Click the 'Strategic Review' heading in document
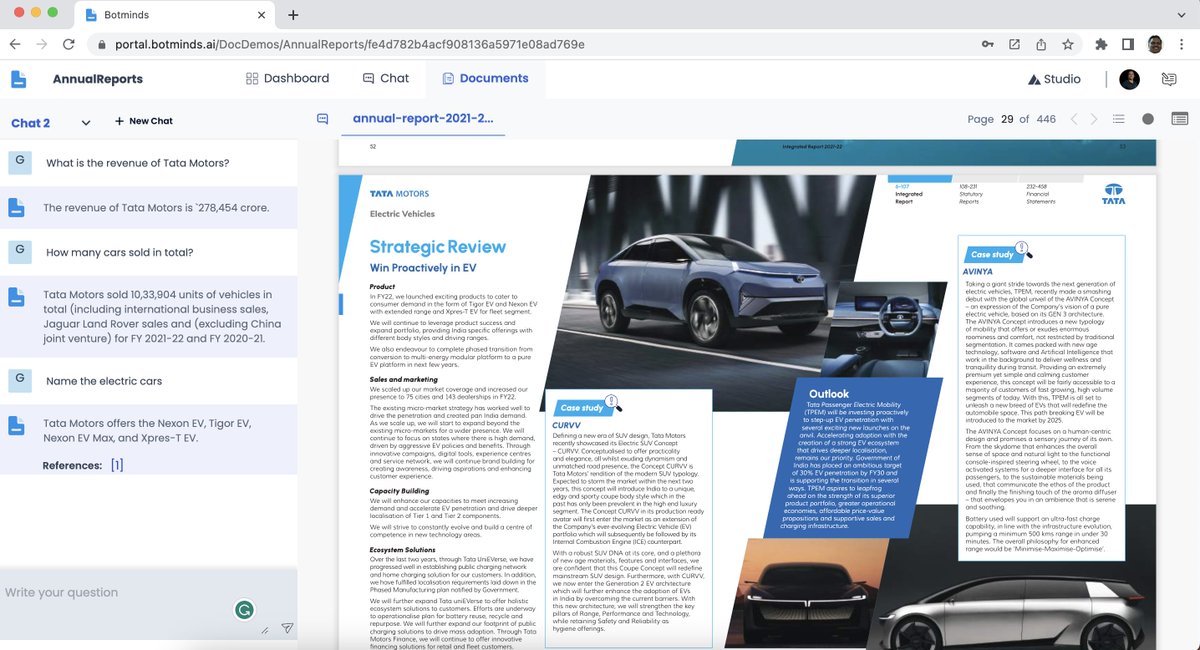Screen dimensions: 1200x650 (x=437, y=247)
